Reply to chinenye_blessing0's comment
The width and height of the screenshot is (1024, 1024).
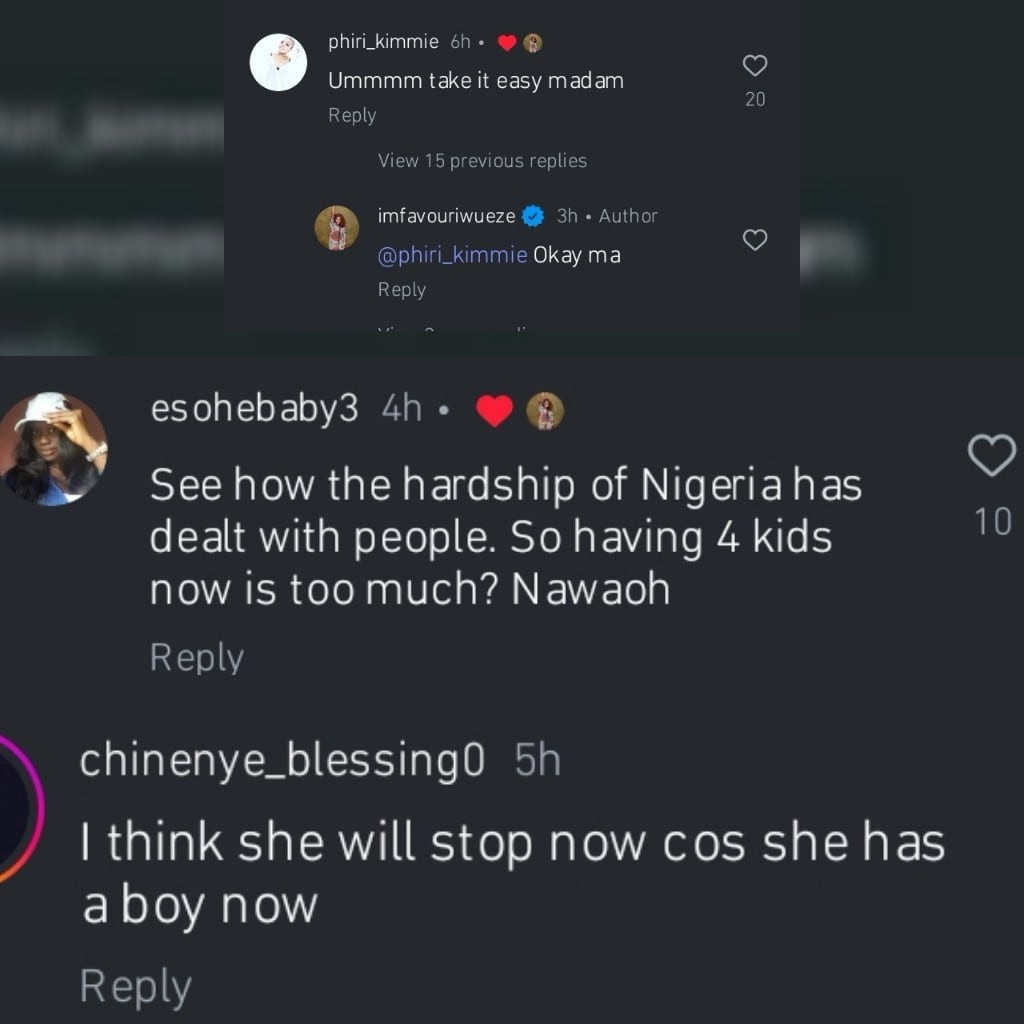(x=136, y=986)
